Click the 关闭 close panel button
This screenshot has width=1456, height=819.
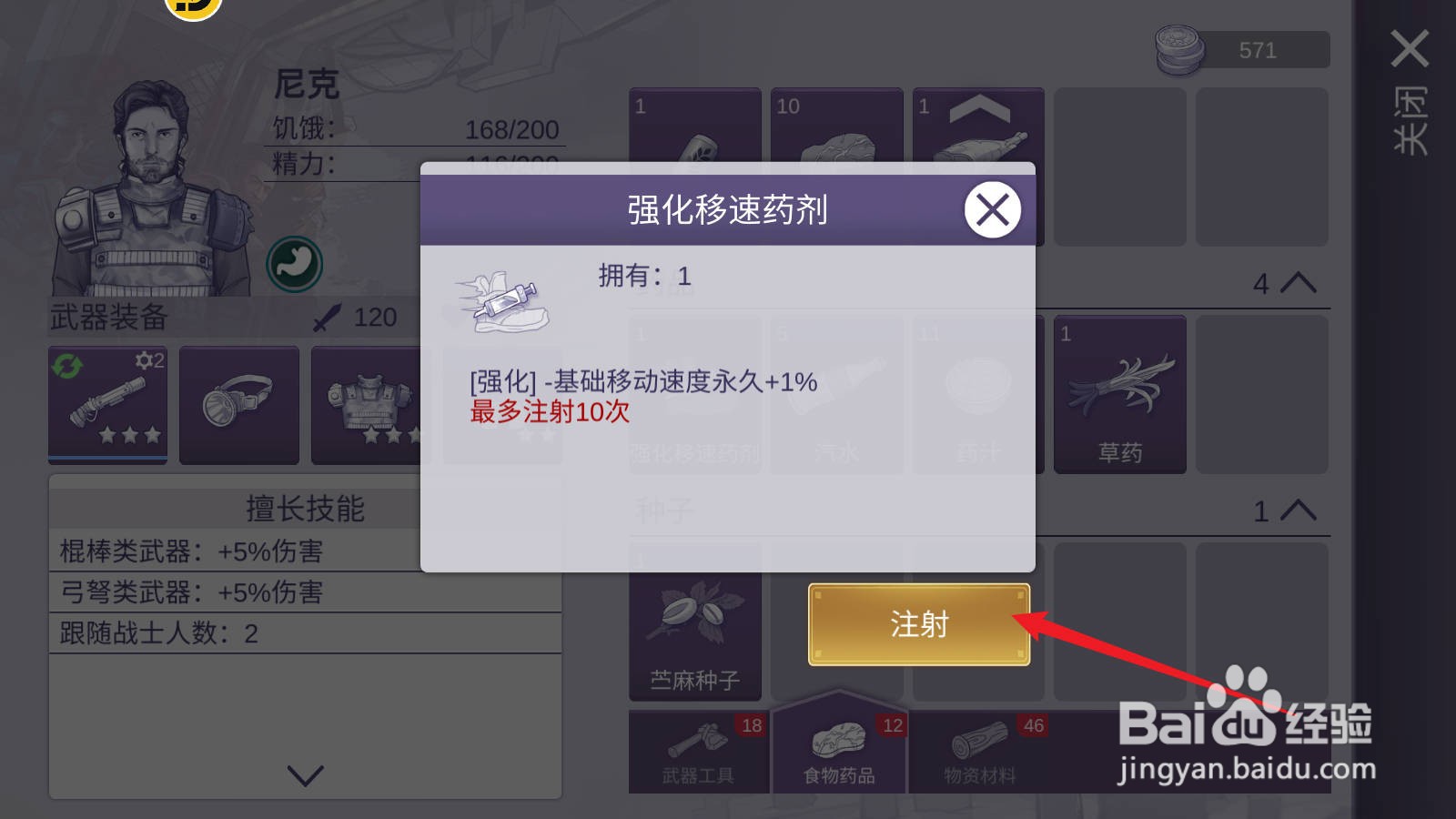(x=1410, y=91)
